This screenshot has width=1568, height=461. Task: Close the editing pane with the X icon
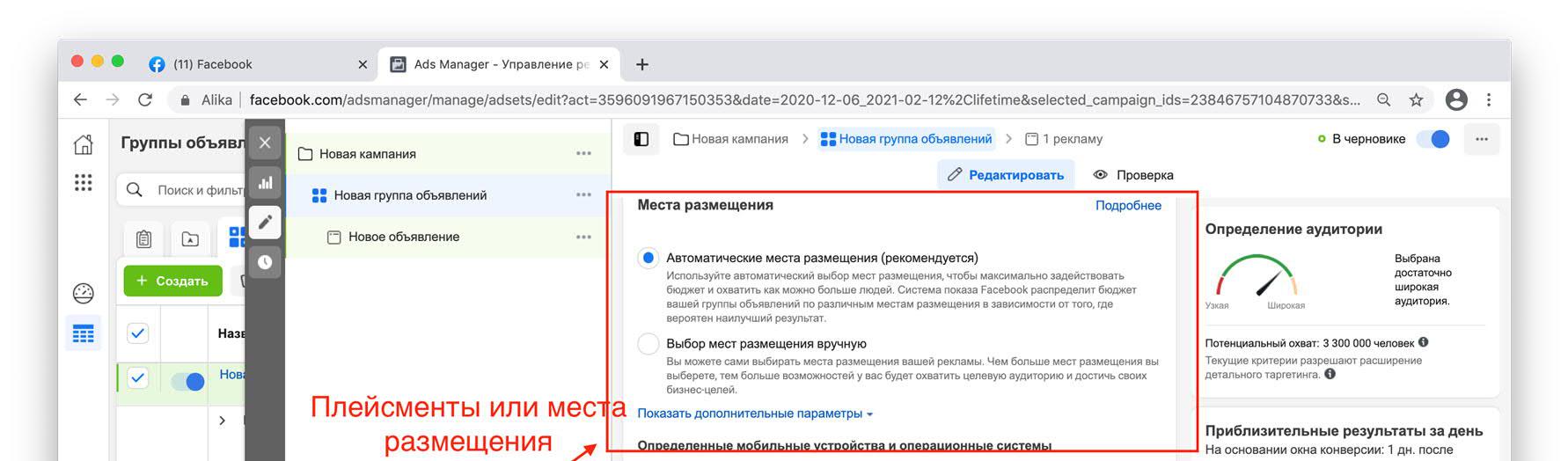(x=265, y=143)
